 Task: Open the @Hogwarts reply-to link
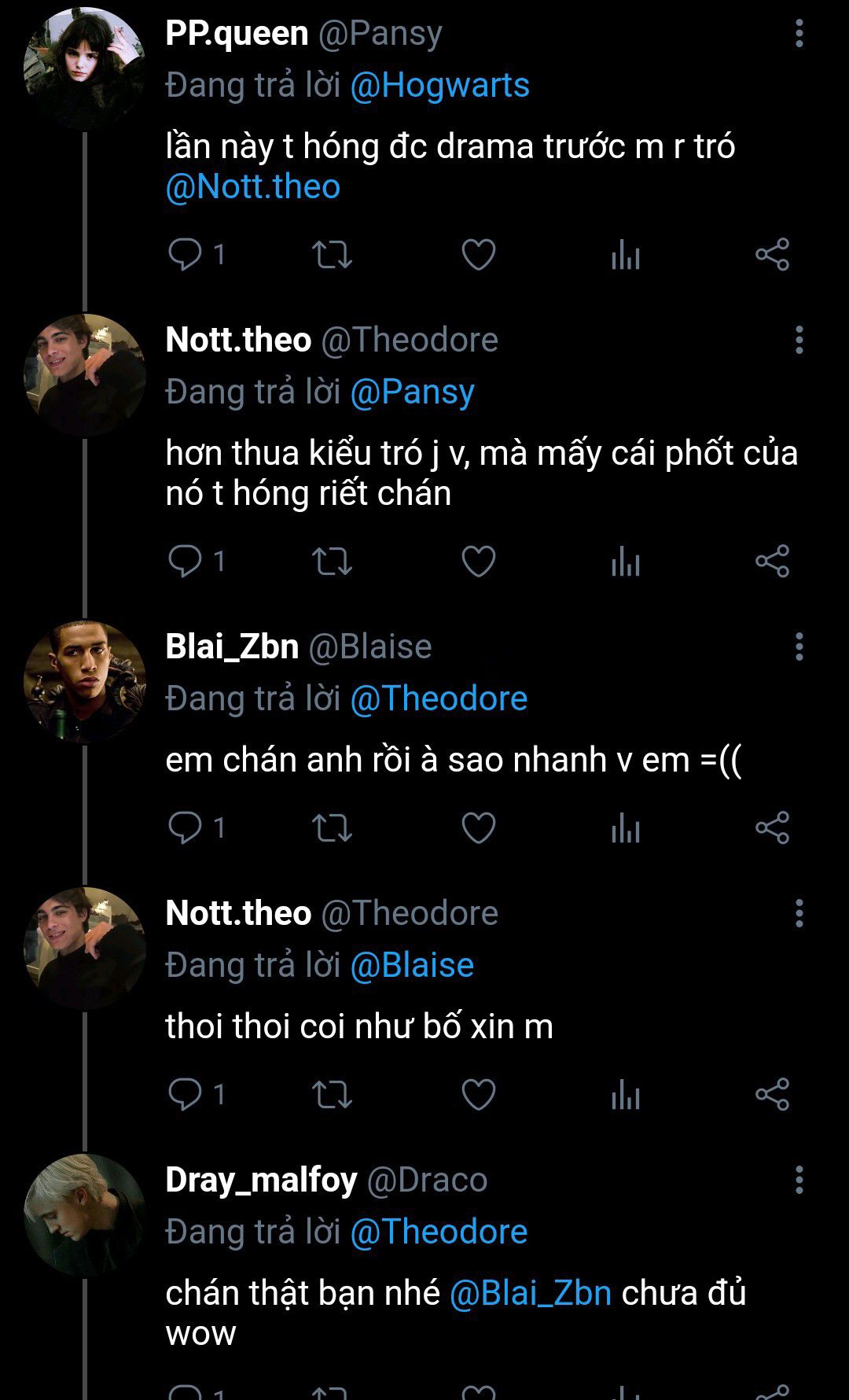tap(439, 86)
